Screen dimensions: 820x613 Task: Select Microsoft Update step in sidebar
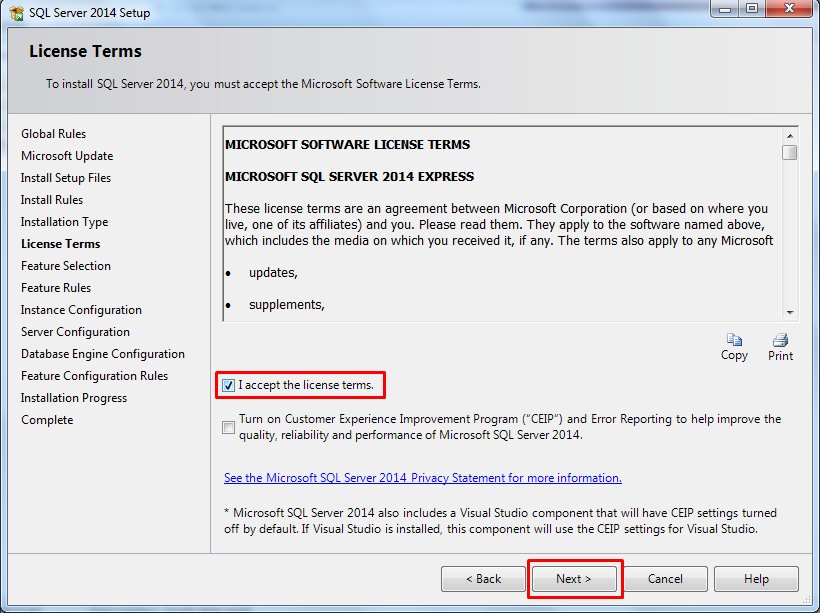tap(67, 156)
